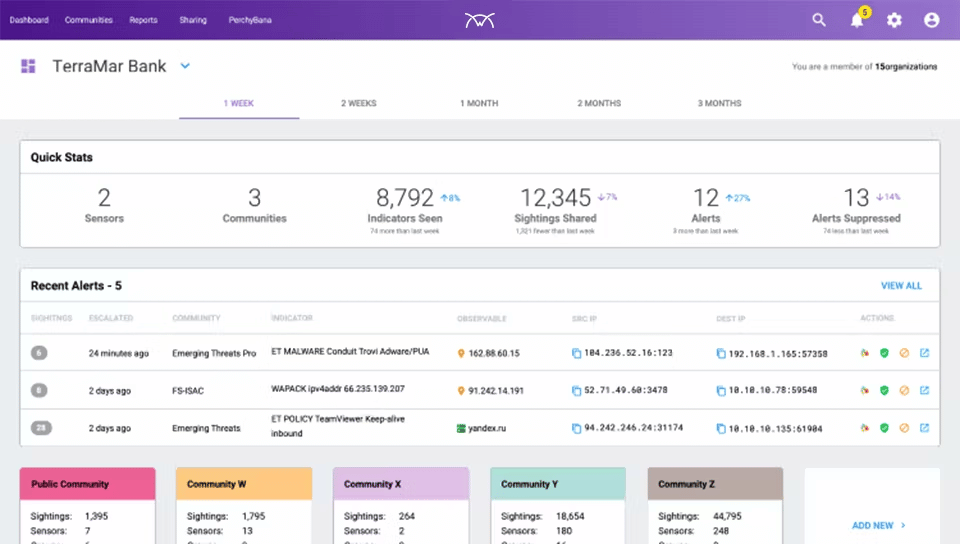Viewport: 960px width, 544px height.
Task: Open the settings gear icon
Action: pos(894,20)
